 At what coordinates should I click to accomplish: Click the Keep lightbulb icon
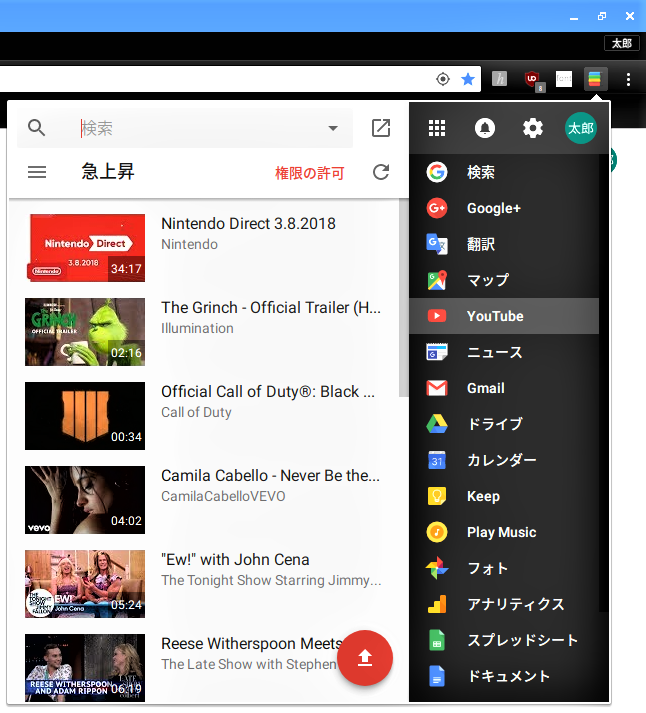[x=437, y=496]
